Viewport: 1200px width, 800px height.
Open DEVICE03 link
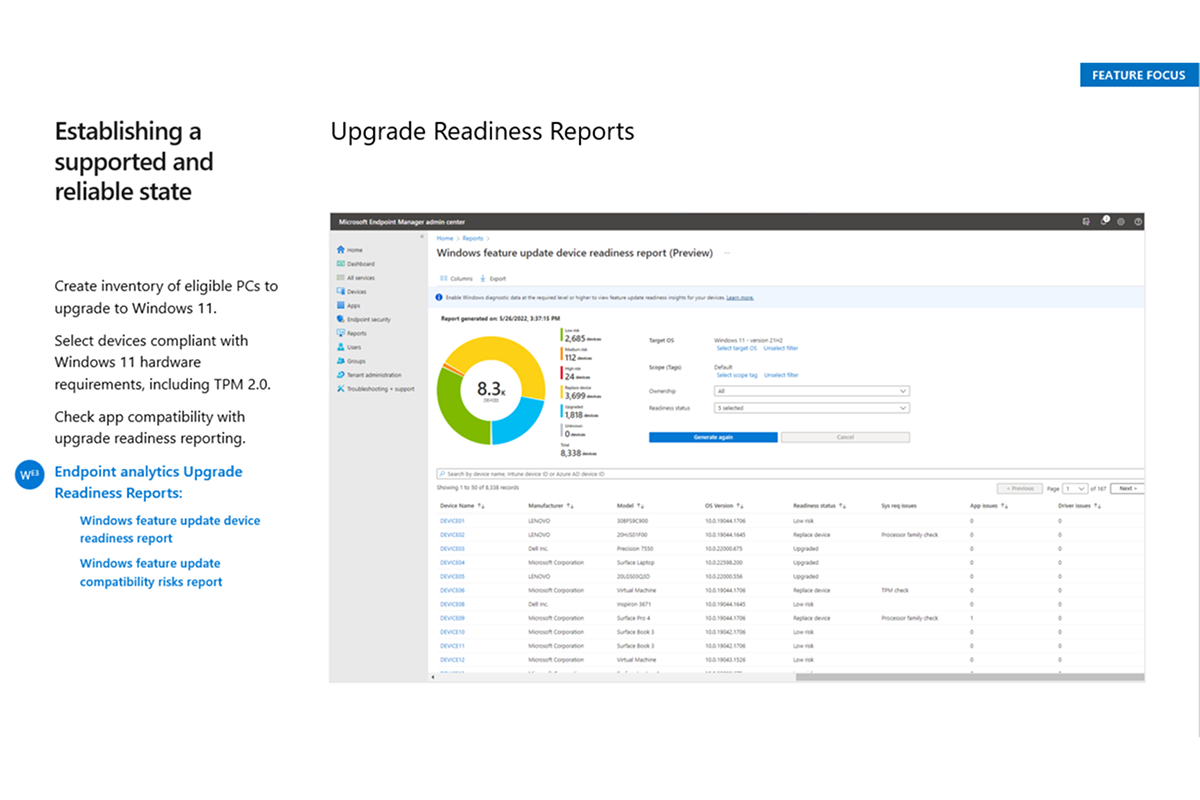click(452, 548)
